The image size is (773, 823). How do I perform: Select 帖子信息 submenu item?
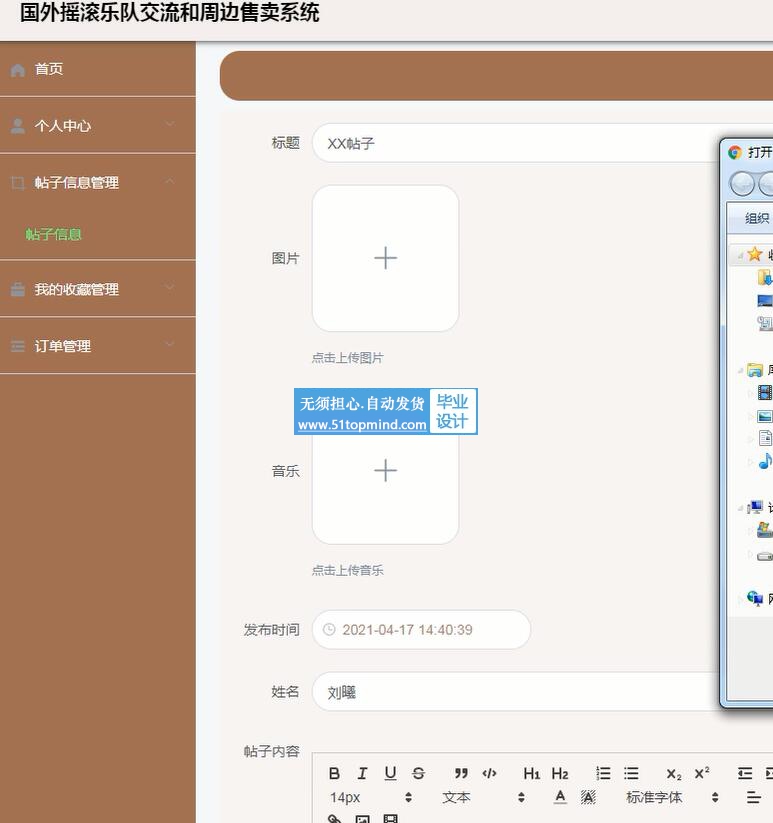coord(54,234)
